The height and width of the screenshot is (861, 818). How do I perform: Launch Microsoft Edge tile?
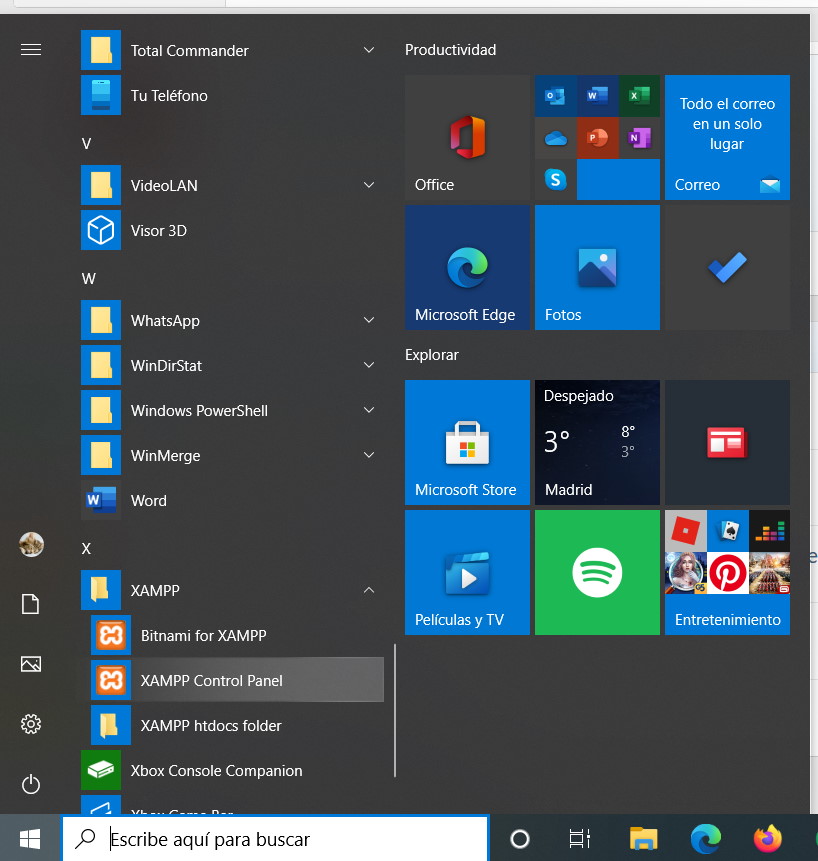tap(467, 267)
